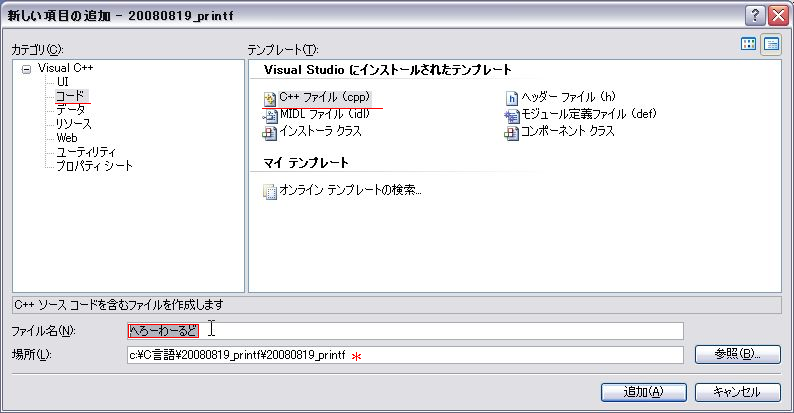The height and width of the screenshot is (413, 794).
Task: Open the dialog help question mark
Action: 755,16
